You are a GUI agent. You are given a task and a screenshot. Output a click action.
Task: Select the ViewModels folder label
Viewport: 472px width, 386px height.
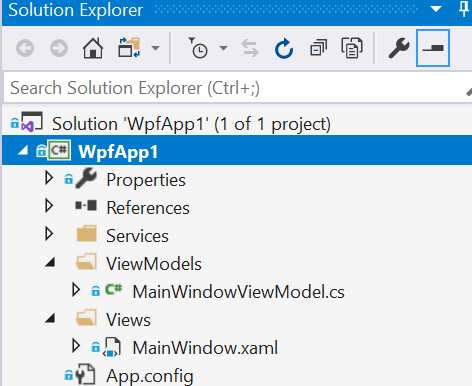click(154, 264)
